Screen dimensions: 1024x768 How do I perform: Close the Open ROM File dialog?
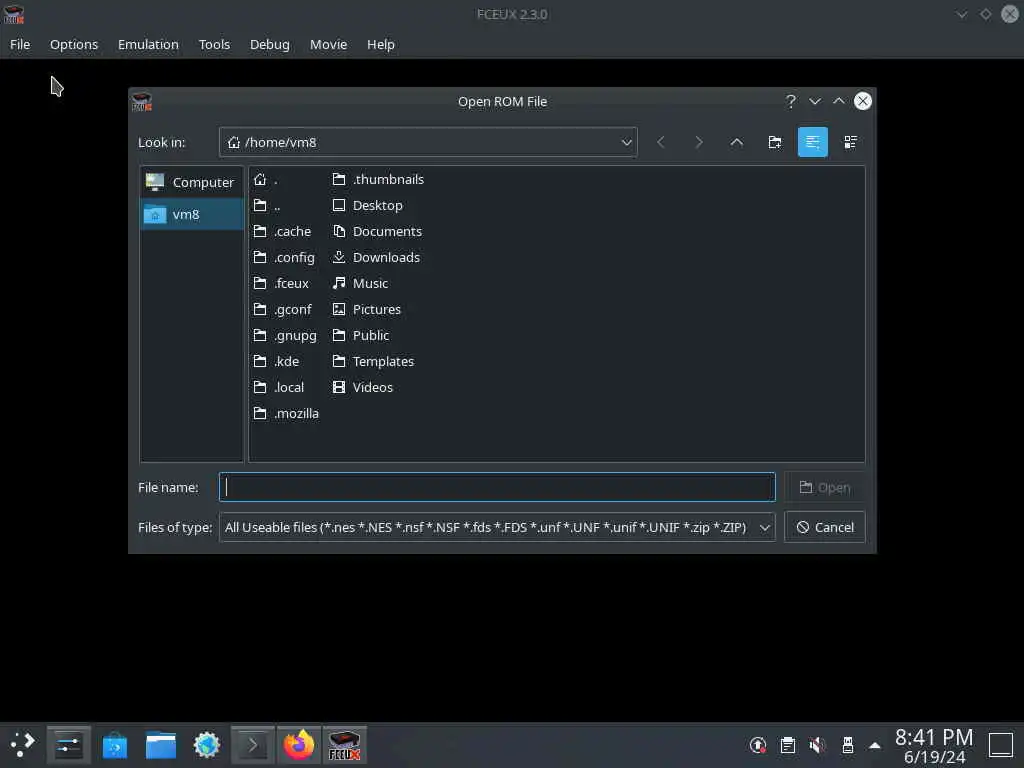coord(863,101)
